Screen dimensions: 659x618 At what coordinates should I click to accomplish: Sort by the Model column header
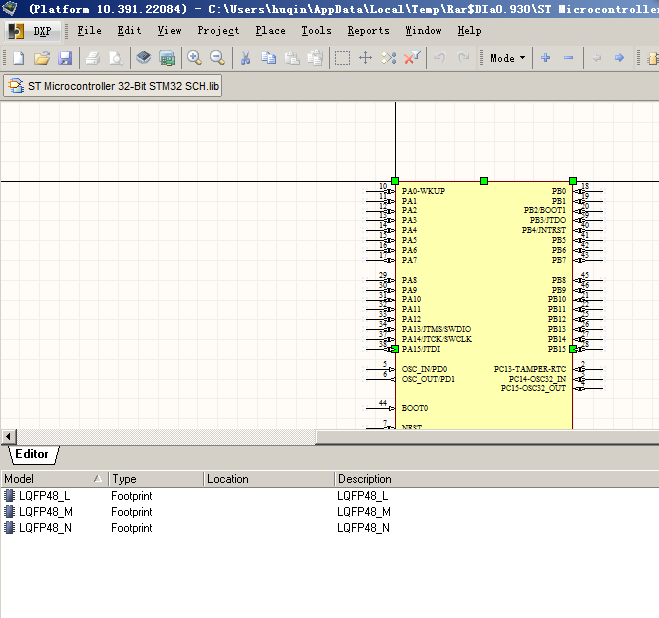tap(54, 479)
